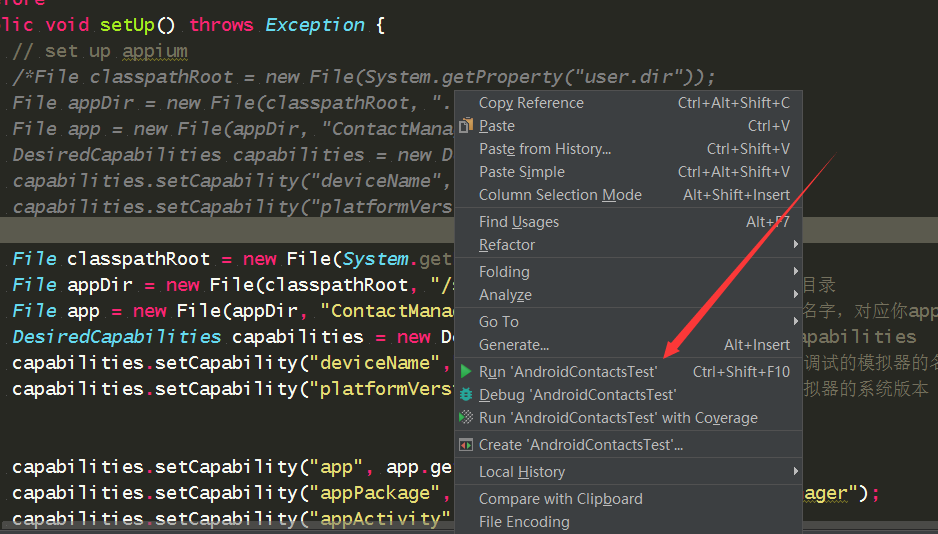The width and height of the screenshot is (938, 534).
Task: Click the "appPackage" string literal
Action: pos(375,493)
